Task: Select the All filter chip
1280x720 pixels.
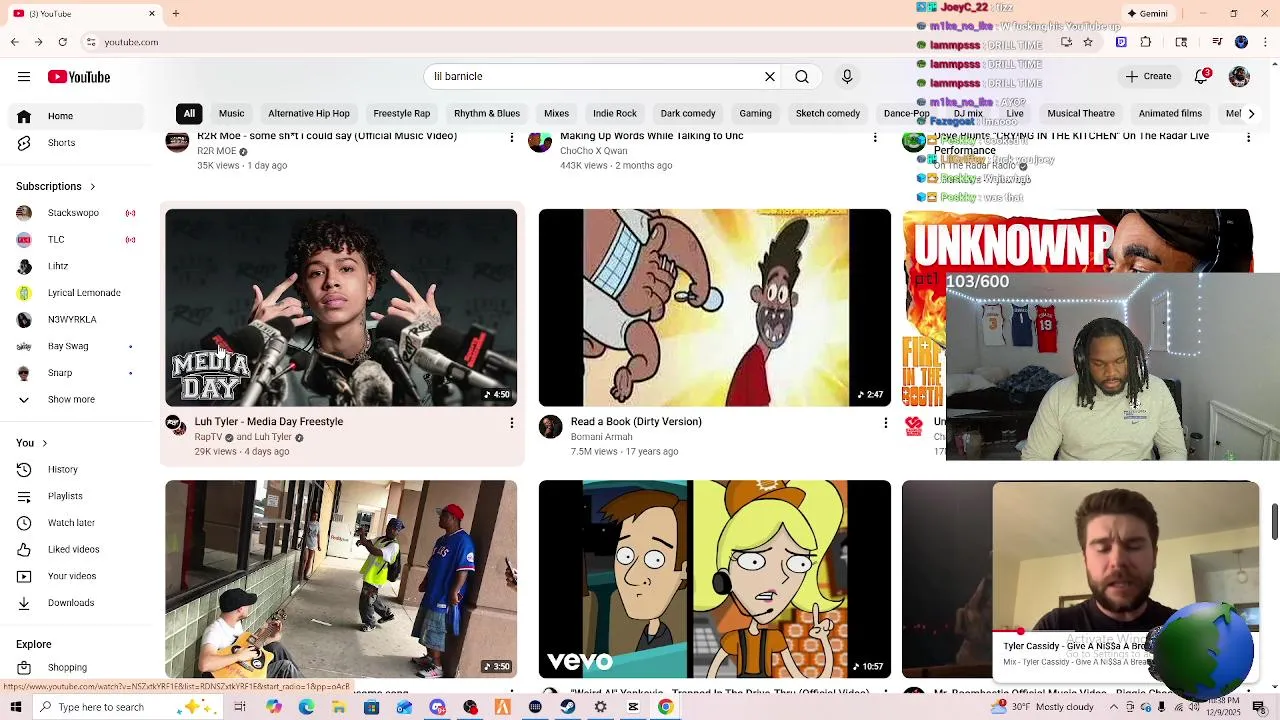Action: click(x=189, y=113)
